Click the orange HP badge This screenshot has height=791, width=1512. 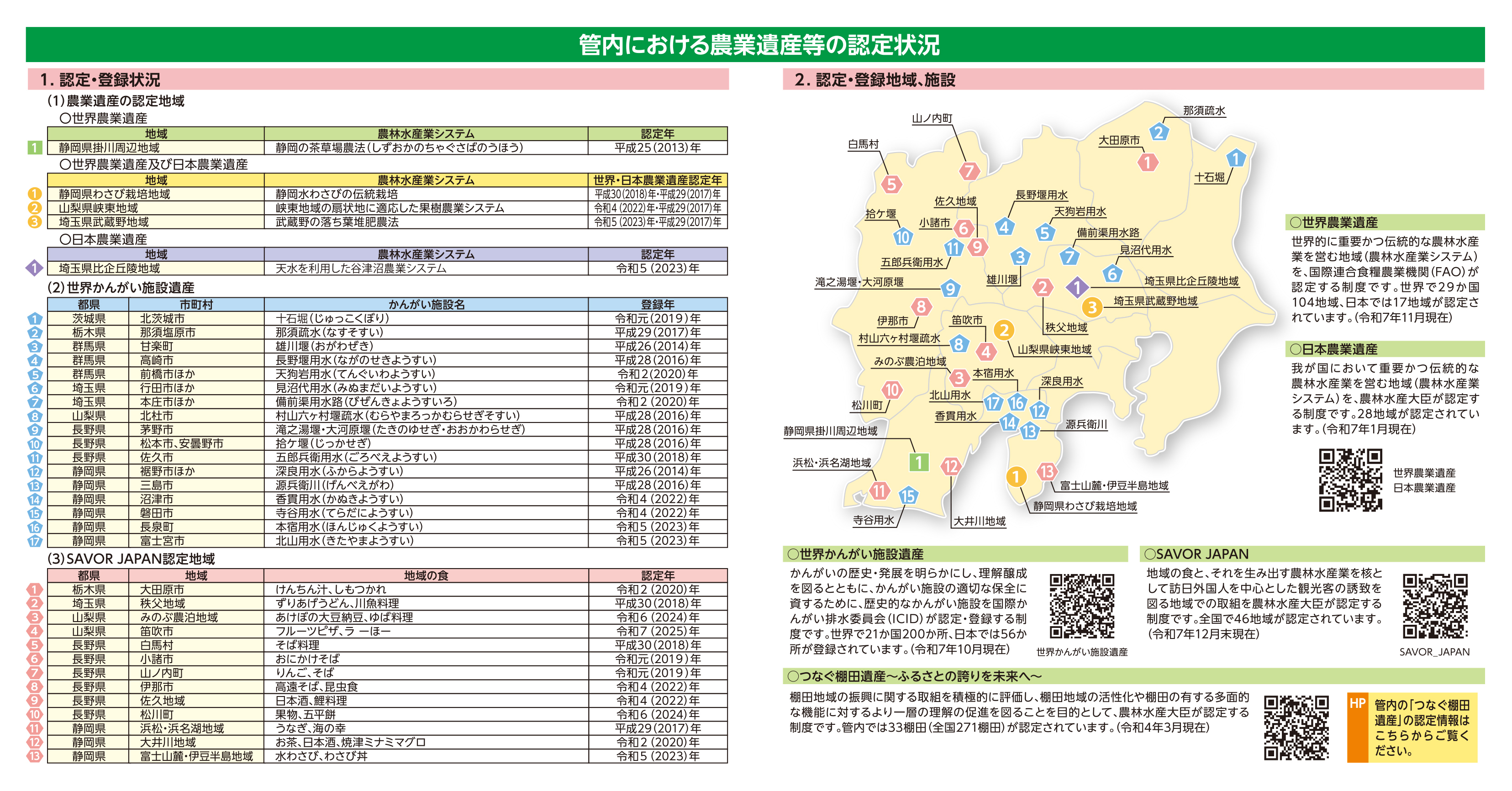coord(1358,728)
